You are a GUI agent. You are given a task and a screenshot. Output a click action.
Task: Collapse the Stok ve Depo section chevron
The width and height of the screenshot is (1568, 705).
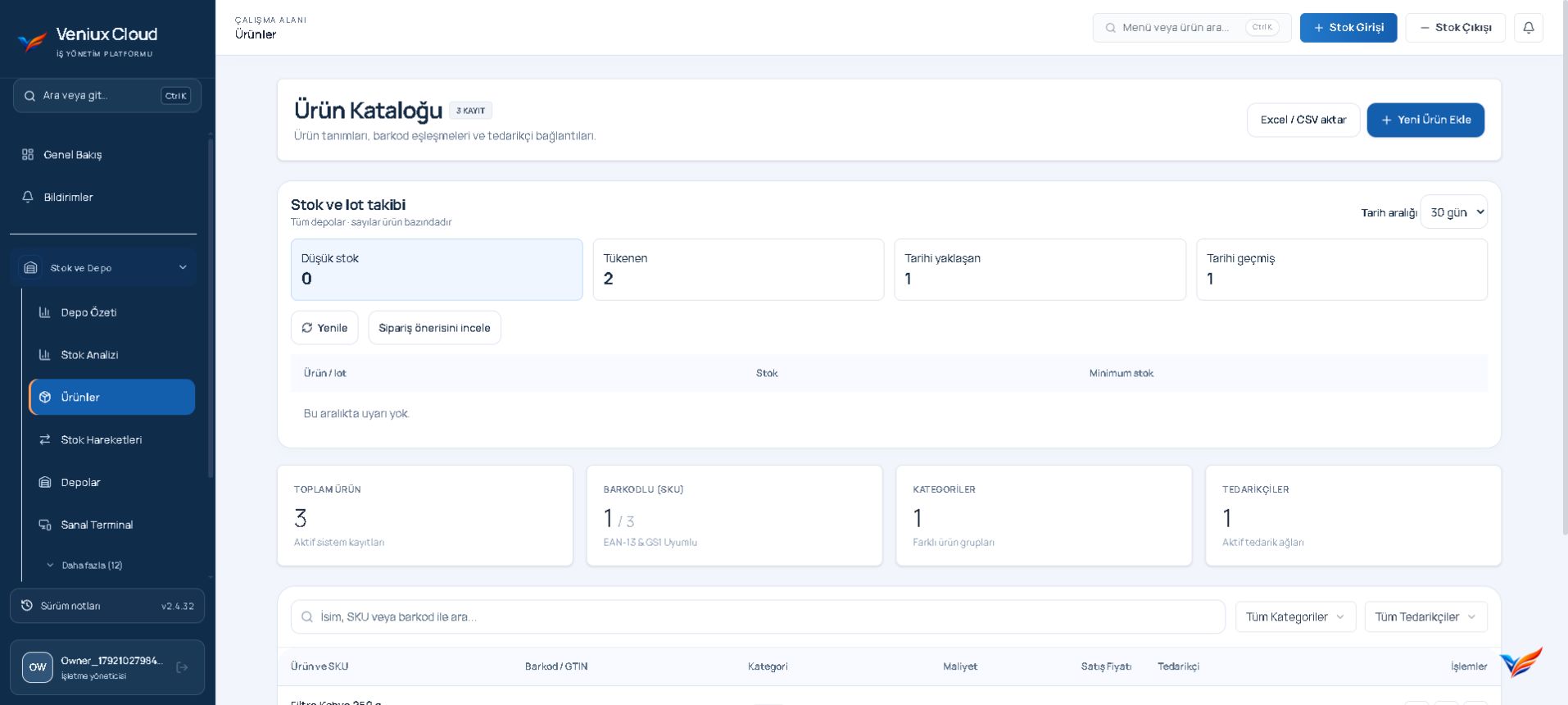pyautogui.click(x=183, y=268)
